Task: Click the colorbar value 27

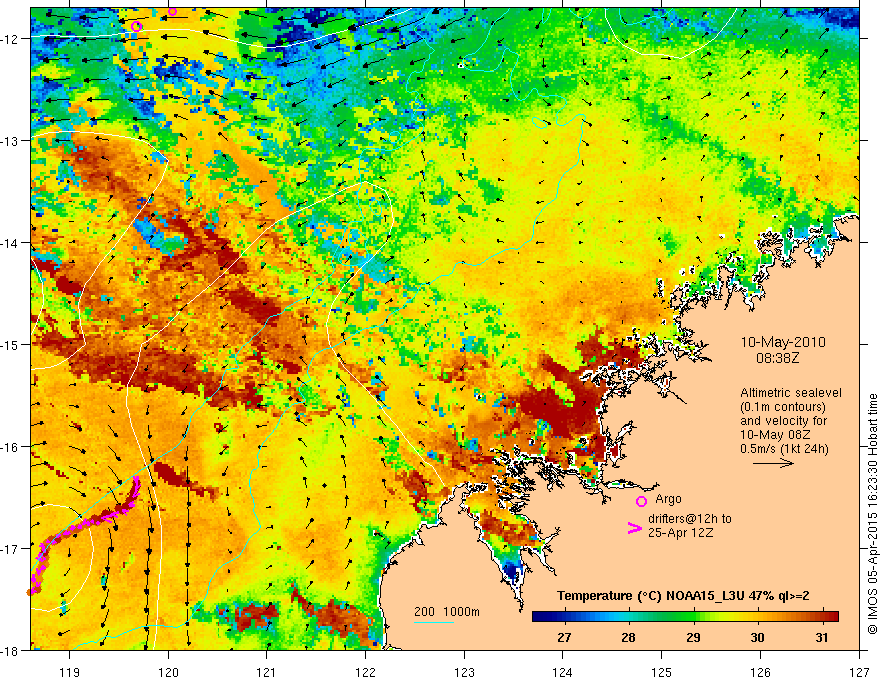Action: click(564, 637)
